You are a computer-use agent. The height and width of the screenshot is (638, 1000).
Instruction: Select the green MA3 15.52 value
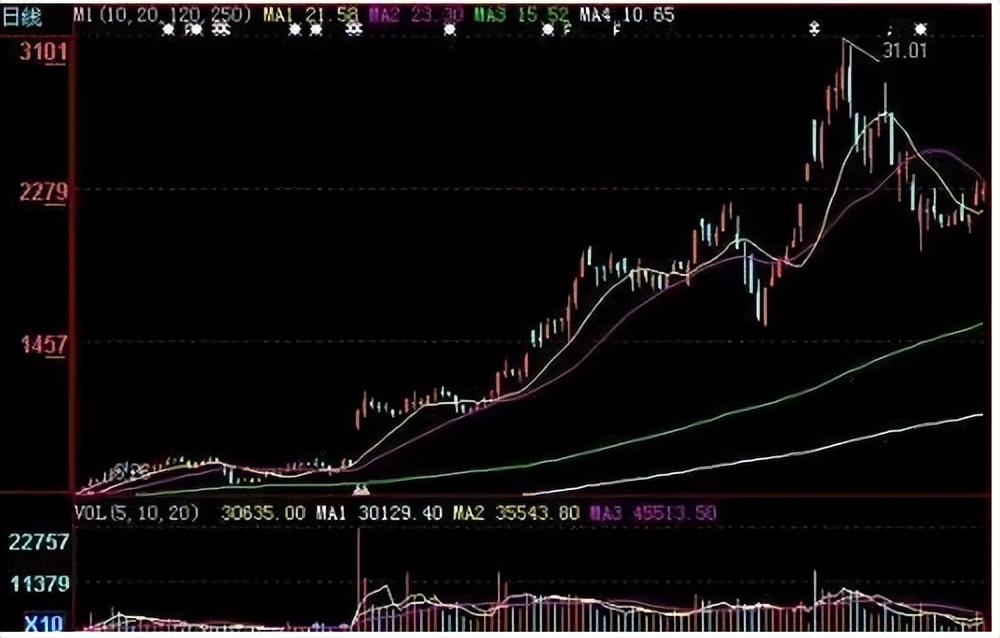[521, 15]
